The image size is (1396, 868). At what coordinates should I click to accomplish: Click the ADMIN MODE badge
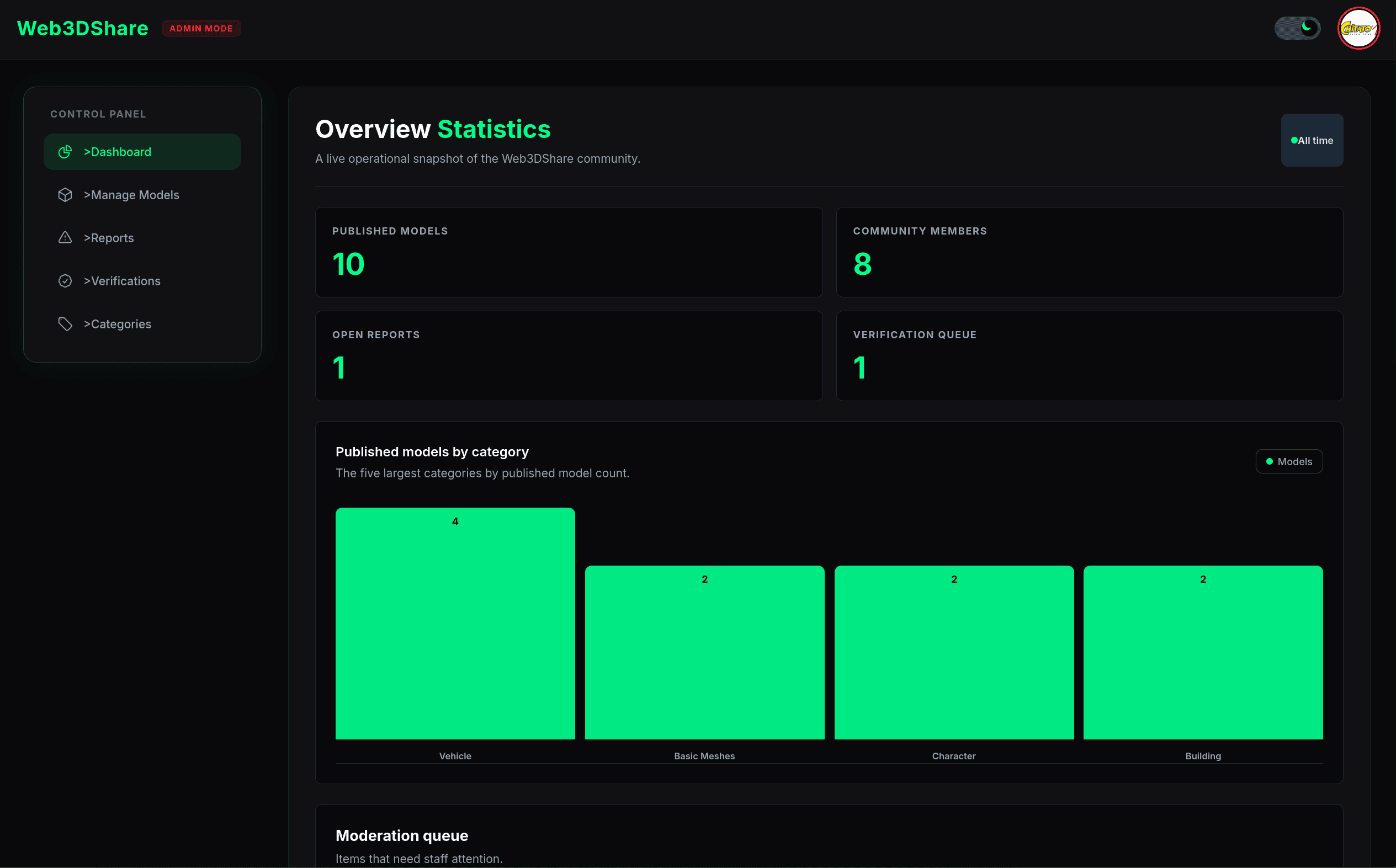point(201,28)
